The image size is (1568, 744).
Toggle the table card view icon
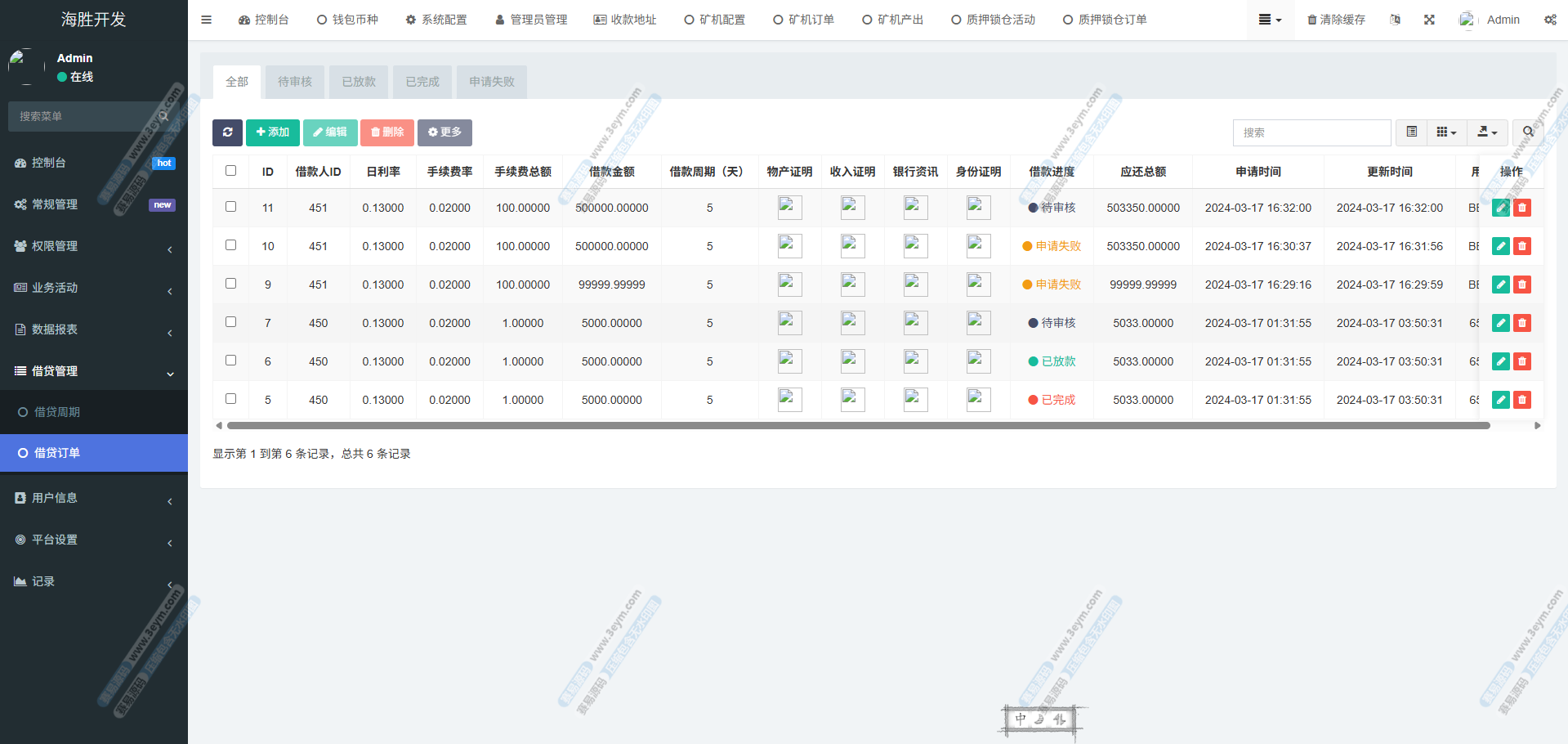click(x=1411, y=132)
